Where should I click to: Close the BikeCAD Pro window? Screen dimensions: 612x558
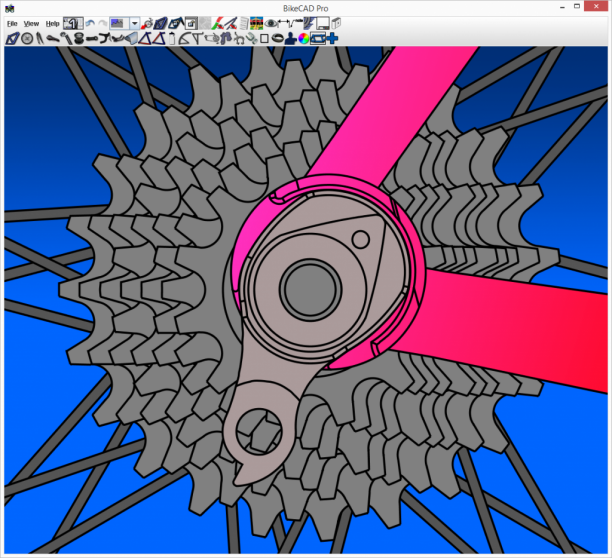[596, 6]
